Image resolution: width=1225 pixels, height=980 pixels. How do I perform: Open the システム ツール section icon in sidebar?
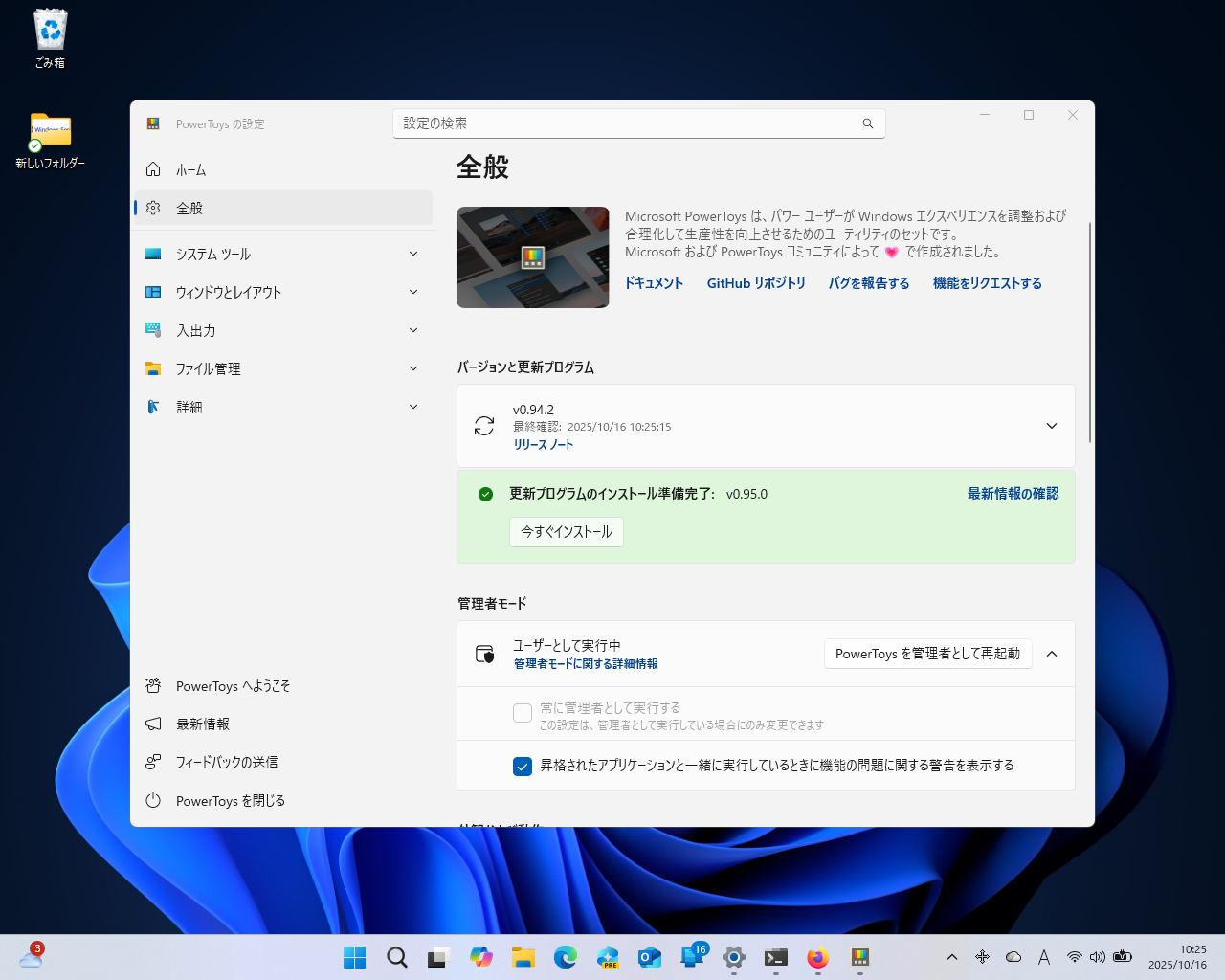(x=153, y=254)
